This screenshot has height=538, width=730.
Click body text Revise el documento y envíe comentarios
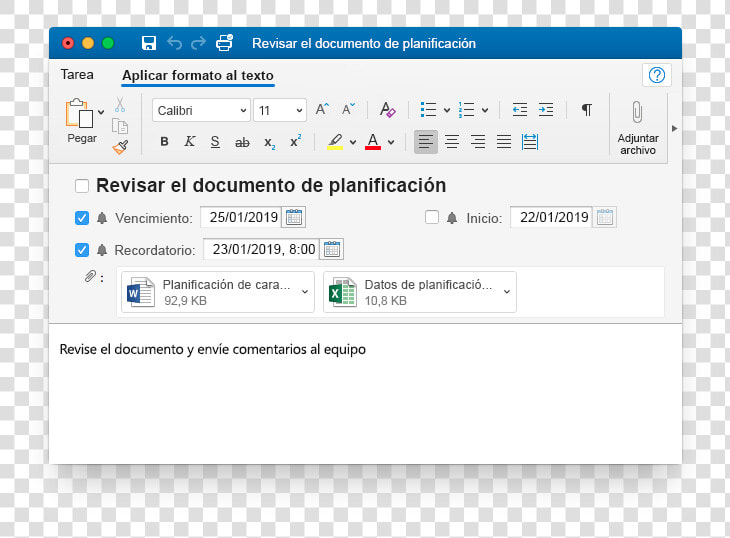click(212, 349)
